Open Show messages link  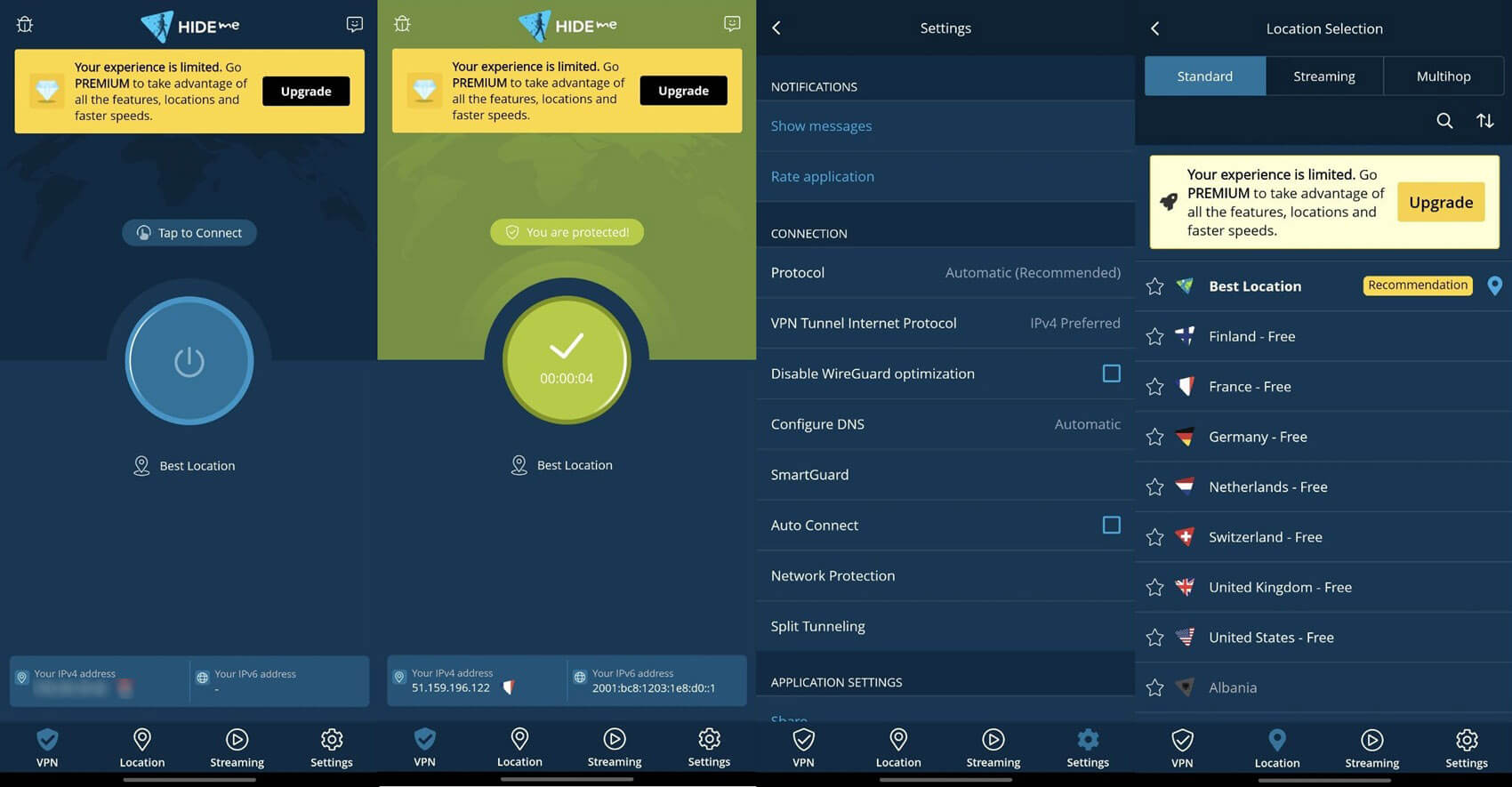coord(821,126)
